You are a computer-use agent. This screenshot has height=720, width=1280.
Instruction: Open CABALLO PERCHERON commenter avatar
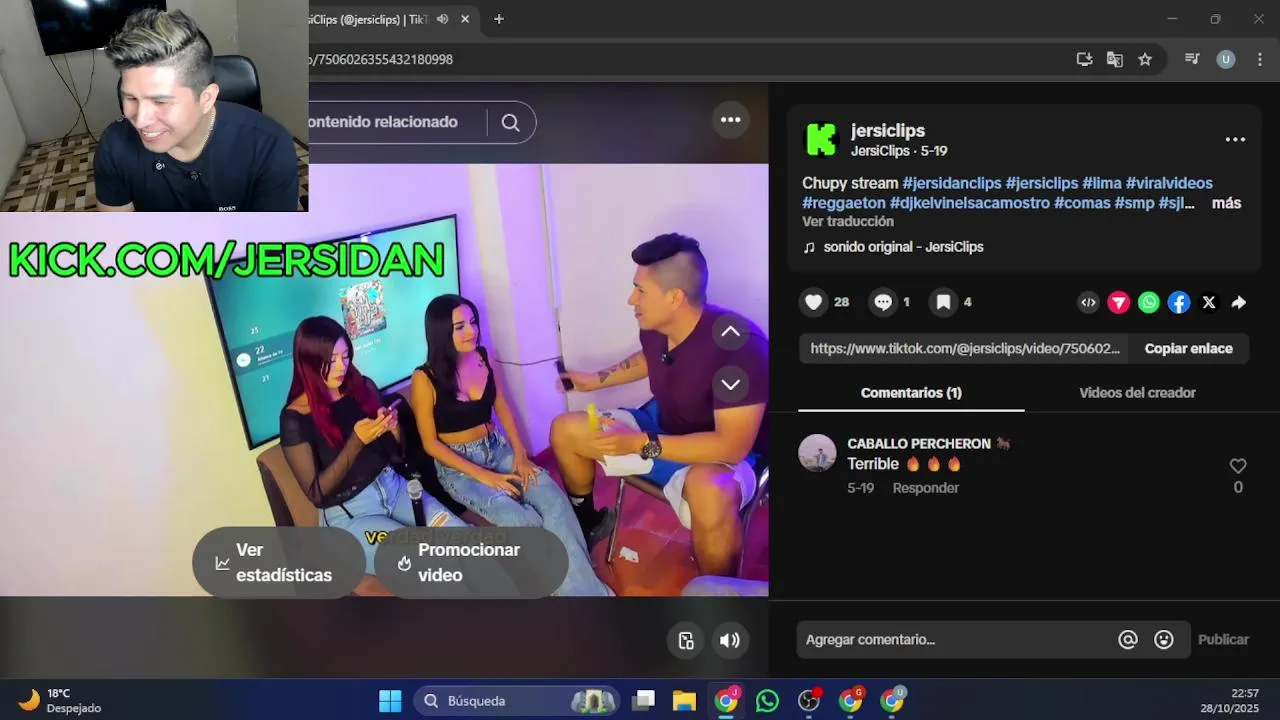tap(817, 453)
